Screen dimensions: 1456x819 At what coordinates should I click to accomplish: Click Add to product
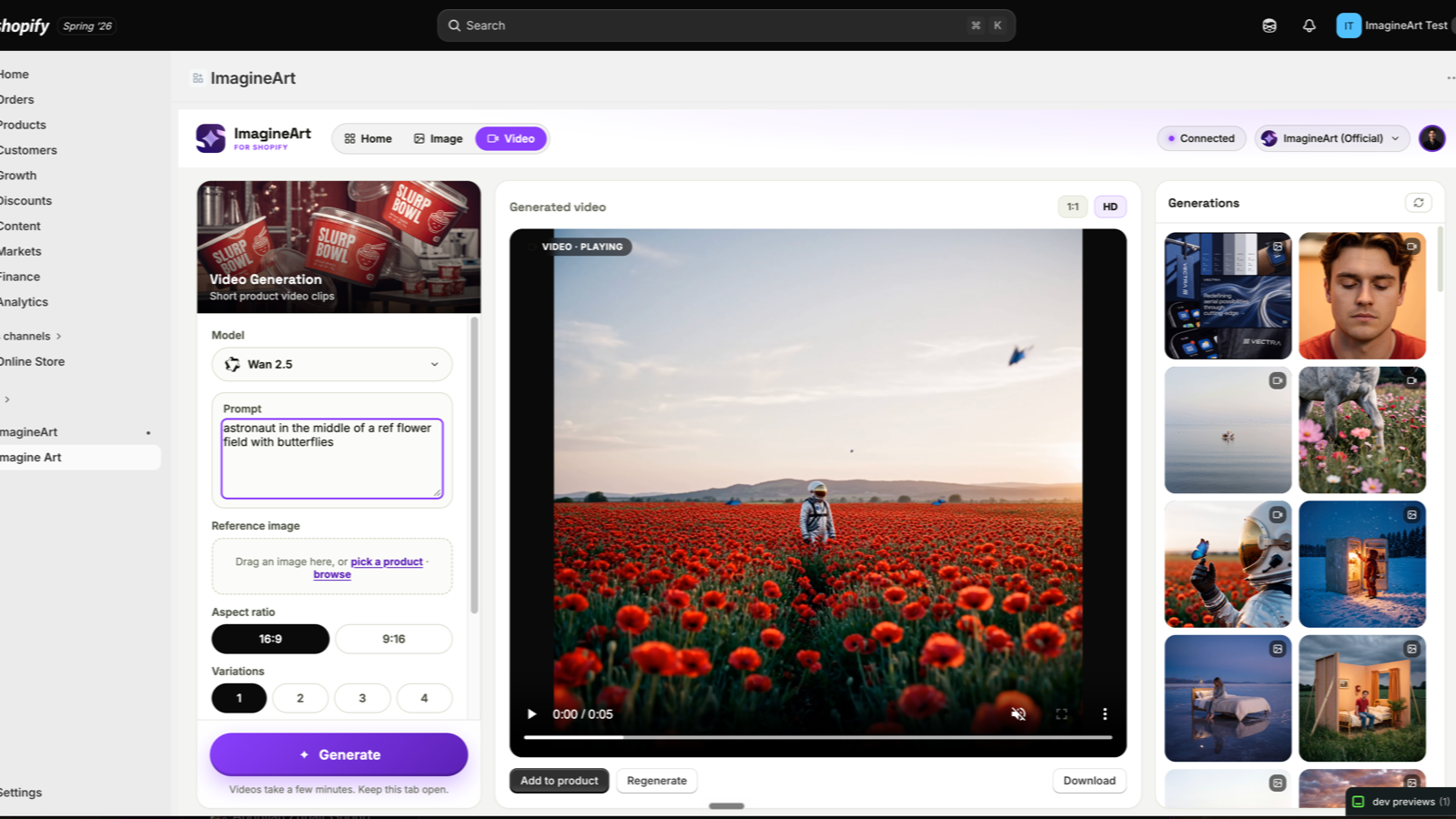(559, 781)
